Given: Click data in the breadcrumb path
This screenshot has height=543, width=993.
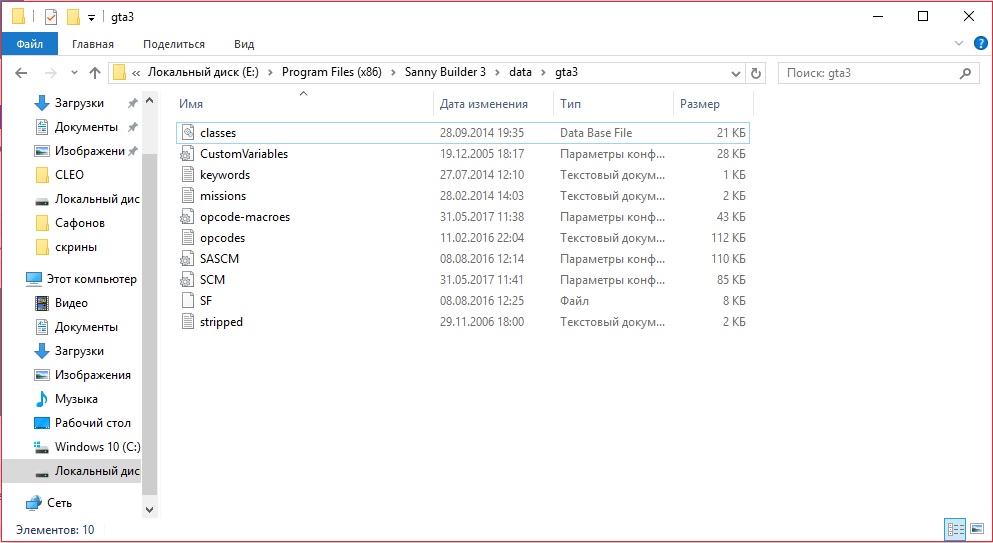Looking at the screenshot, I should pos(520,72).
